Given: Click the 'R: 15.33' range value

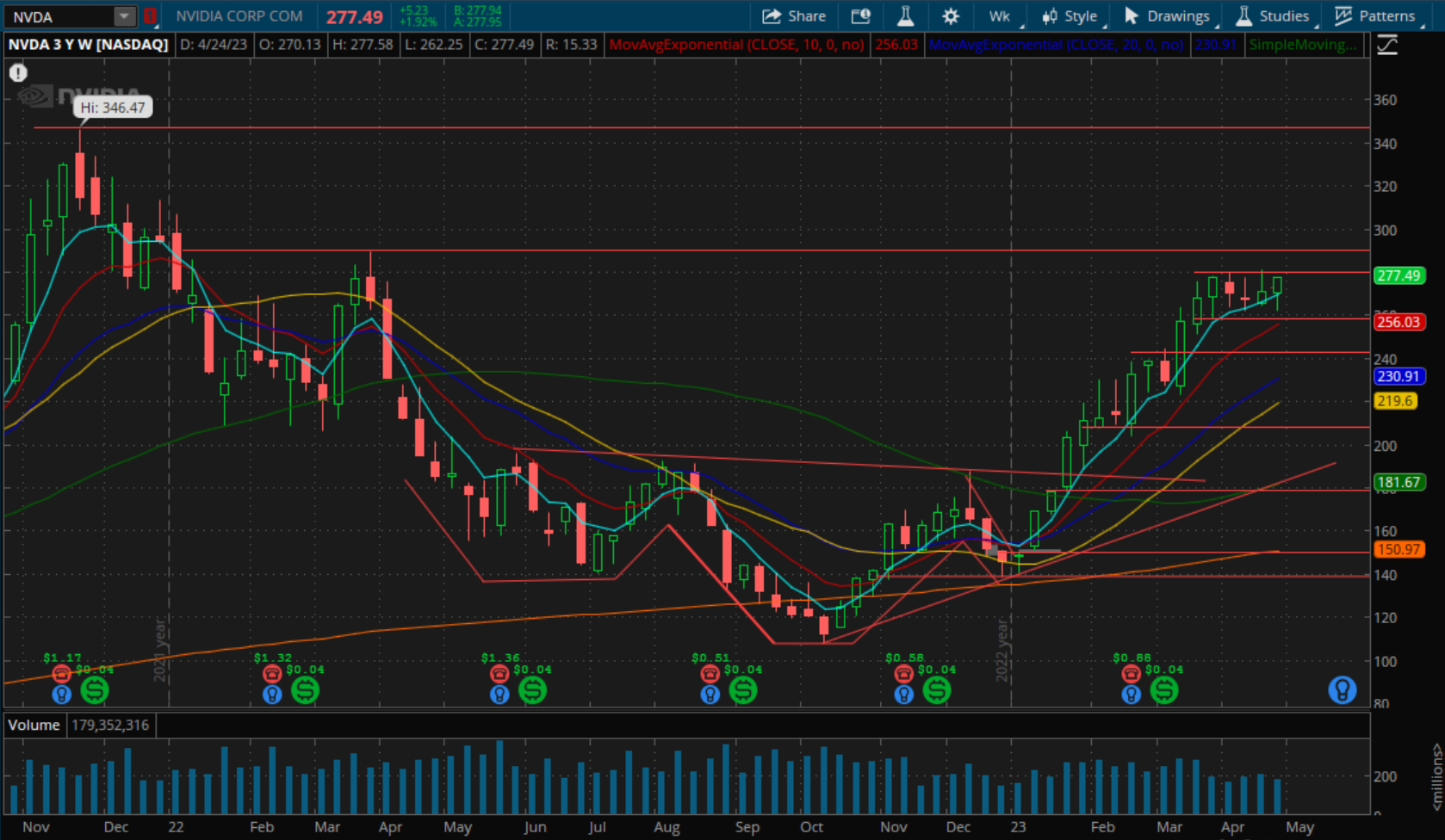Looking at the screenshot, I should pyautogui.click(x=571, y=45).
